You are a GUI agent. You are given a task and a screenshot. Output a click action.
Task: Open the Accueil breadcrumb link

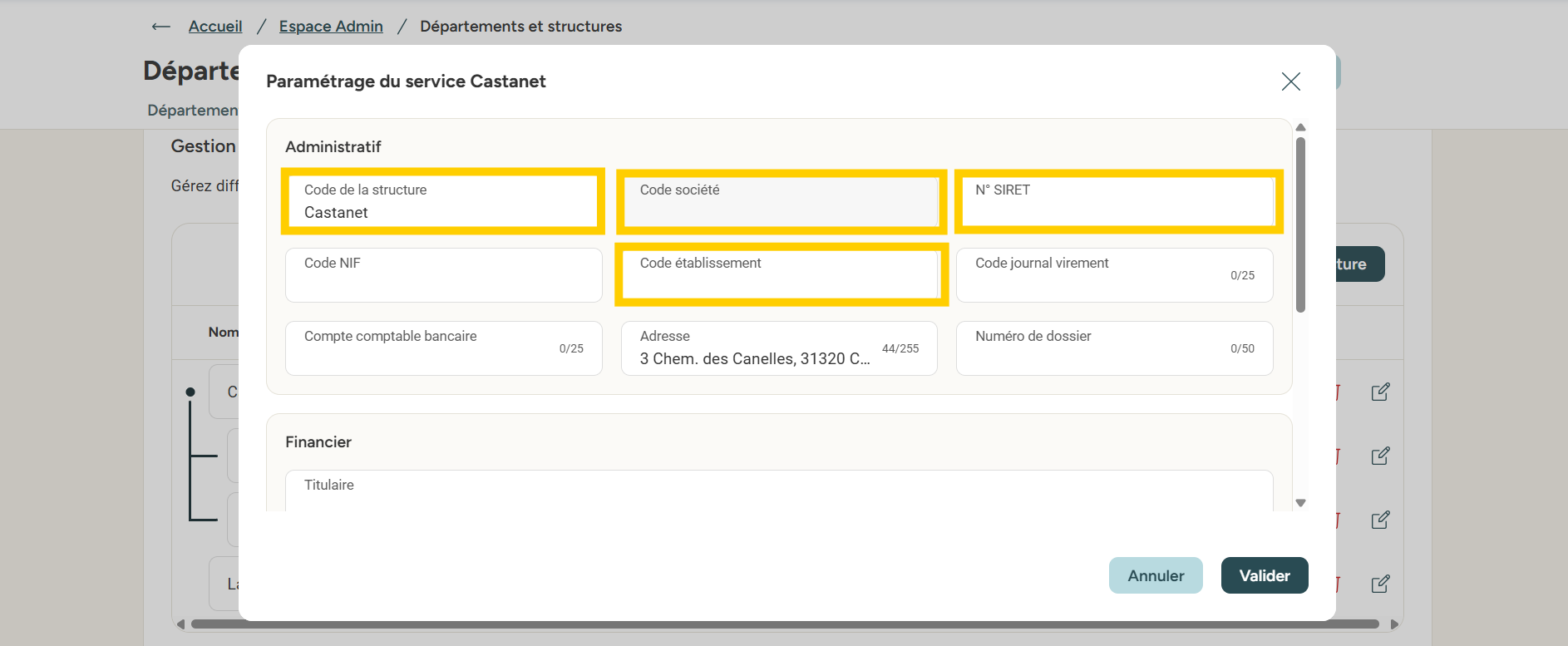click(x=215, y=27)
